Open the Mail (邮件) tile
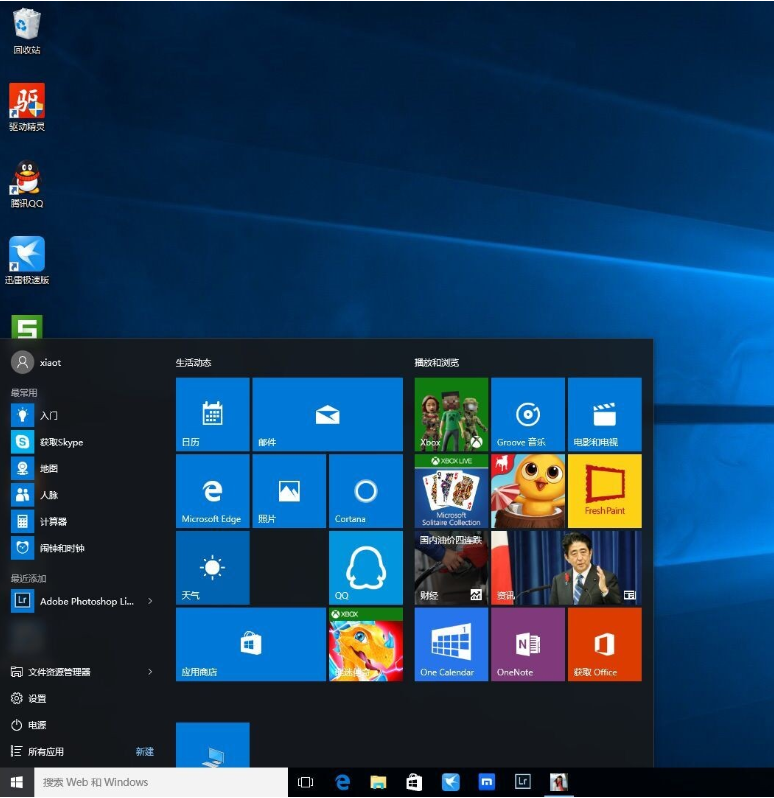This screenshot has width=774, height=798. tap(327, 414)
